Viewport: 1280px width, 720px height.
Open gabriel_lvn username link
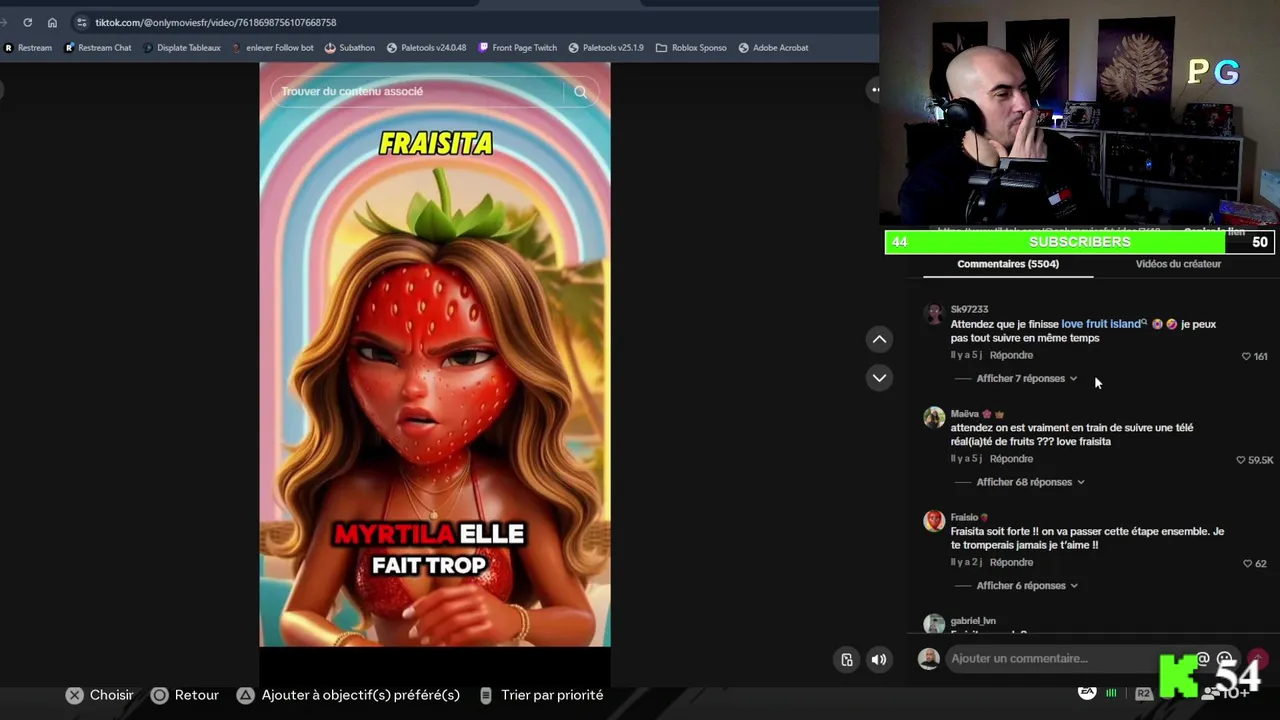(x=973, y=621)
